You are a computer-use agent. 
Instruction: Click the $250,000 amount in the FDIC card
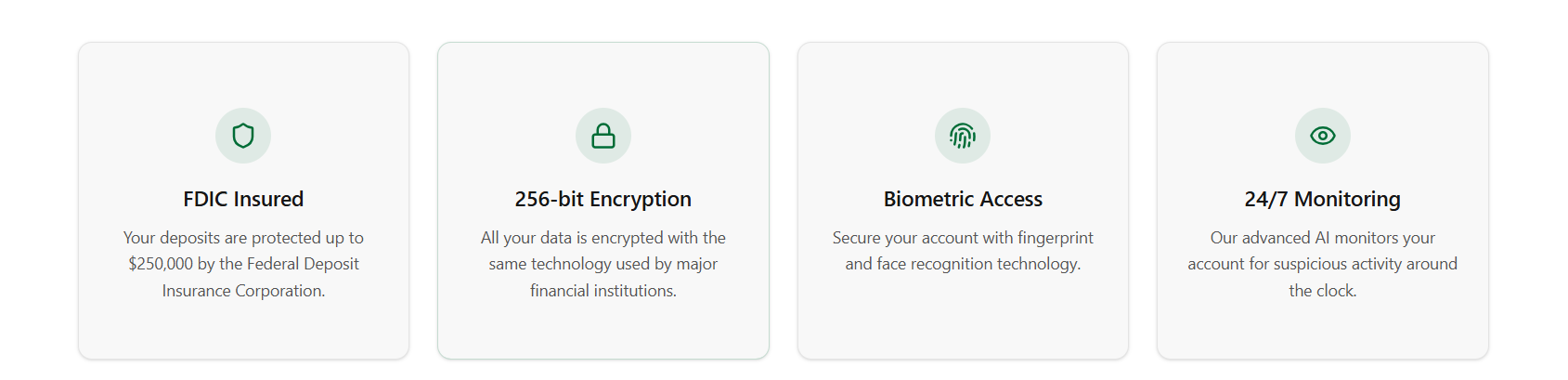162,264
